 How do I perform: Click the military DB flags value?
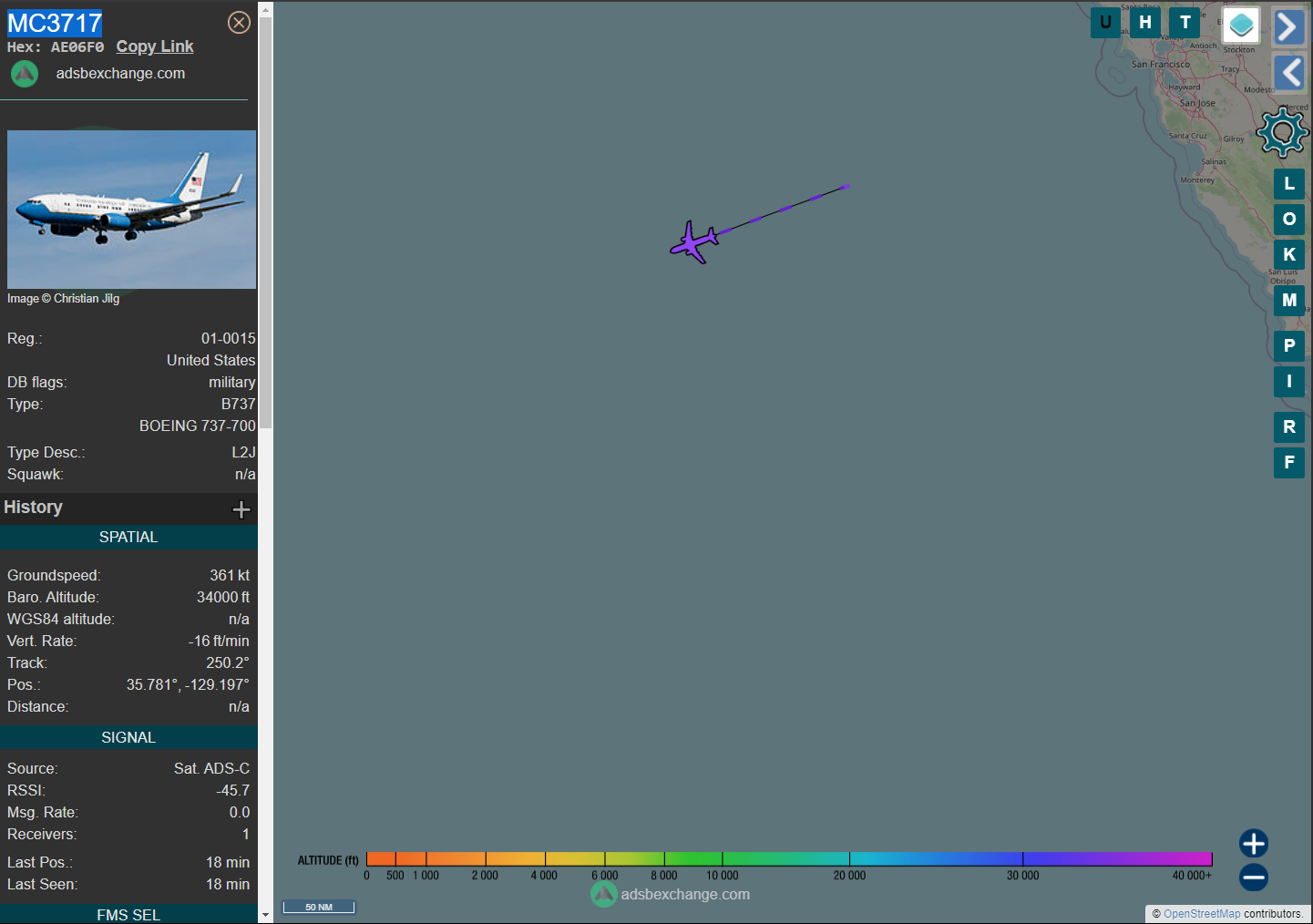click(x=232, y=383)
